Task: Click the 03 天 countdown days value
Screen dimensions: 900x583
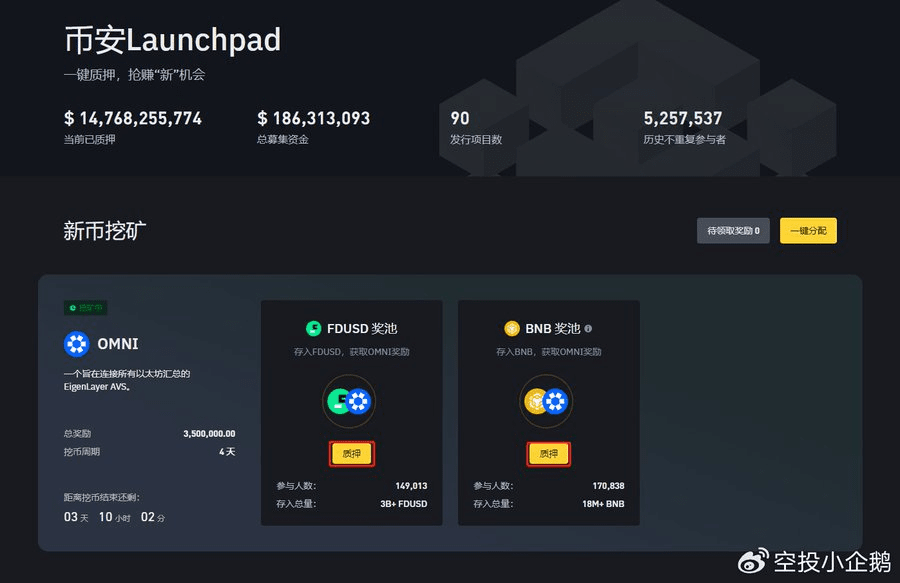Action: click(x=76, y=517)
